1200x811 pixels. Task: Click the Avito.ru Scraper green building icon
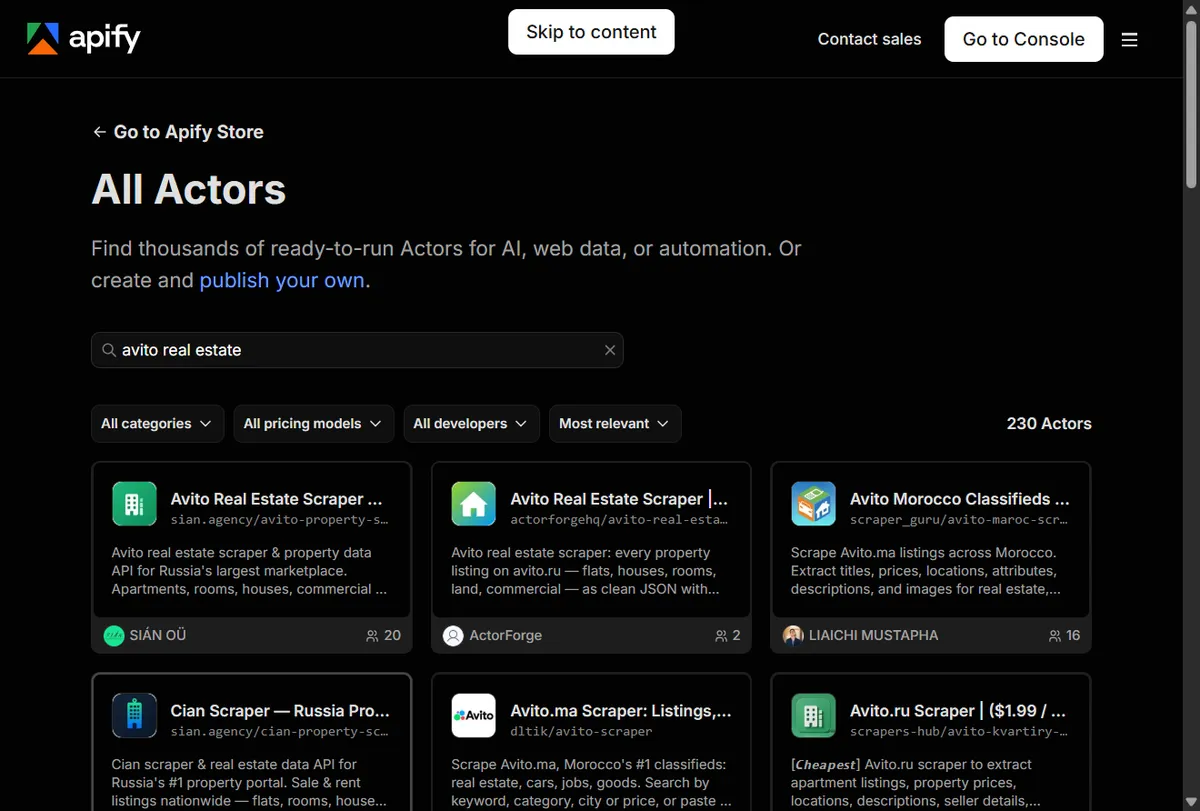point(813,716)
